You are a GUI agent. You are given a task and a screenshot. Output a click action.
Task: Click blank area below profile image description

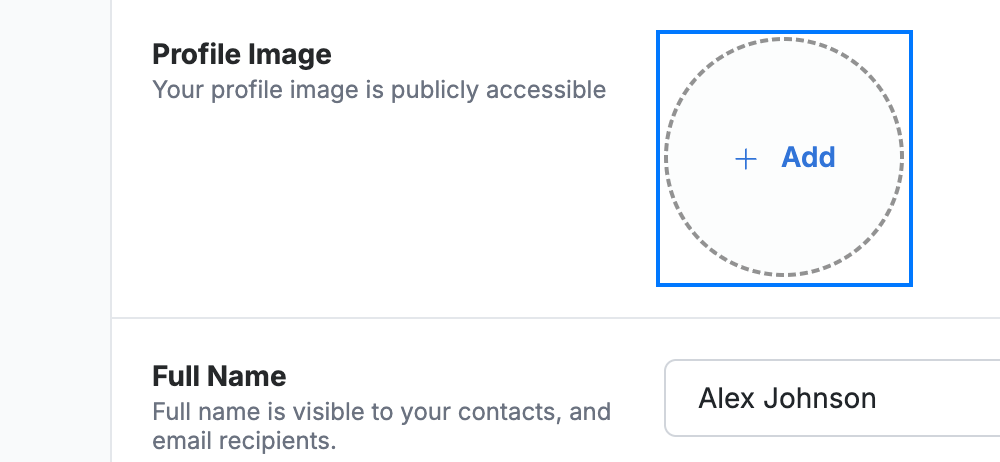379,204
